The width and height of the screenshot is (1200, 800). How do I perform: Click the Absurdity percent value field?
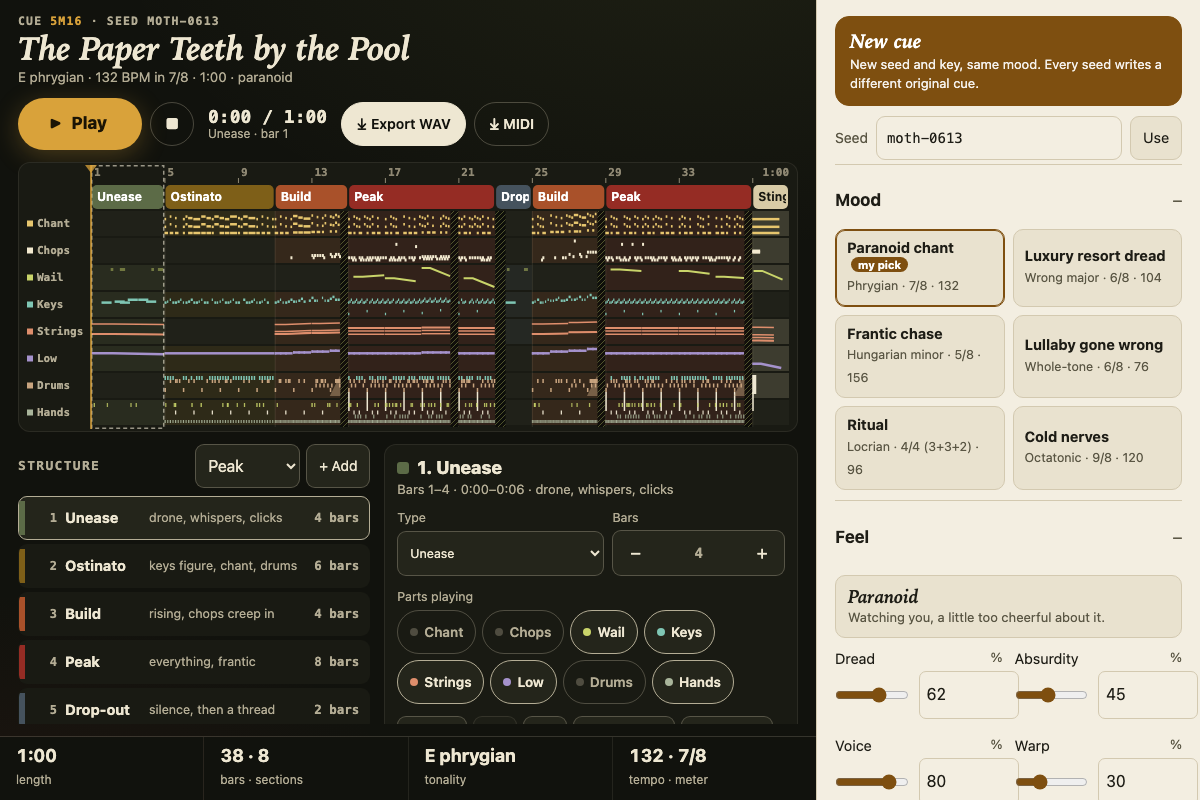[1147, 695]
